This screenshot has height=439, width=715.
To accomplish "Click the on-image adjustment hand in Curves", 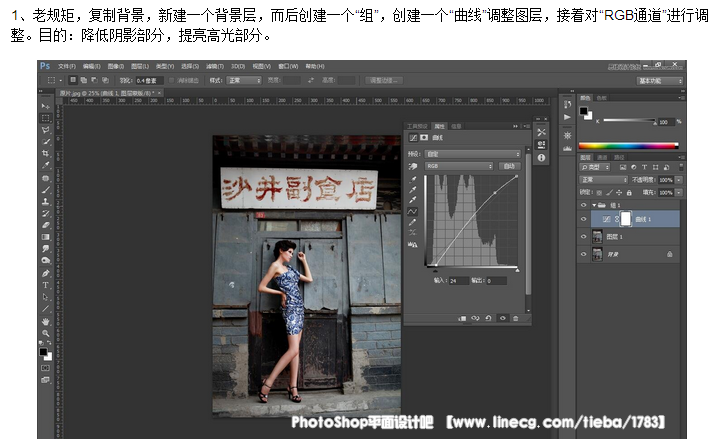I will click(413, 166).
